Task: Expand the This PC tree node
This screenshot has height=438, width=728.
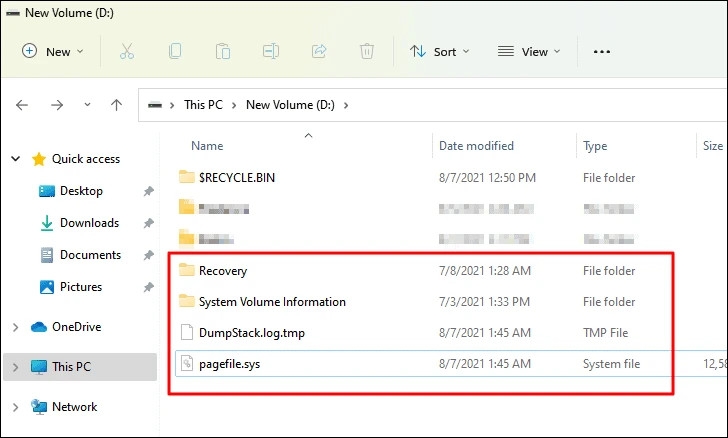Action: [15, 367]
